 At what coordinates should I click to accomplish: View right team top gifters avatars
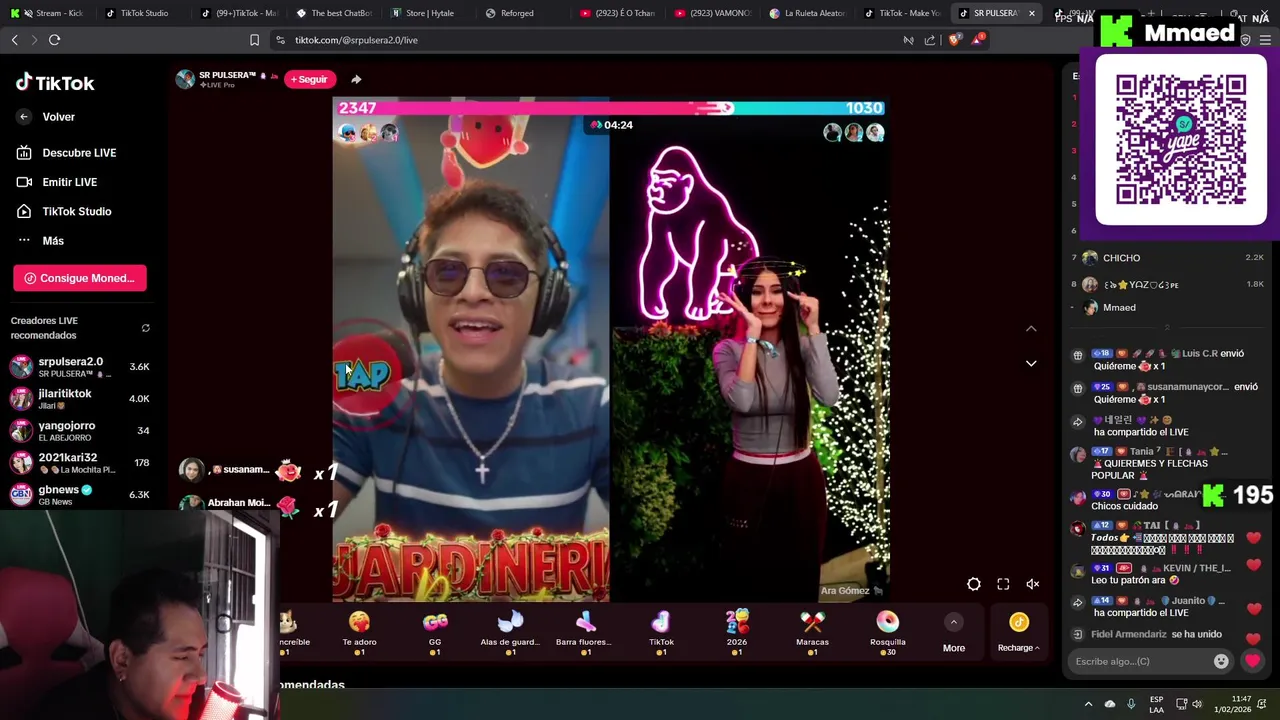[x=853, y=133]
